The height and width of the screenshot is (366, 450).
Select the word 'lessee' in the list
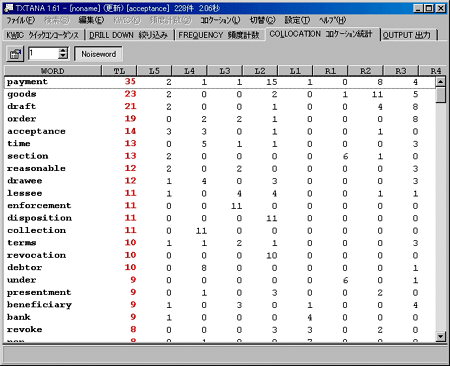(25, 193)
